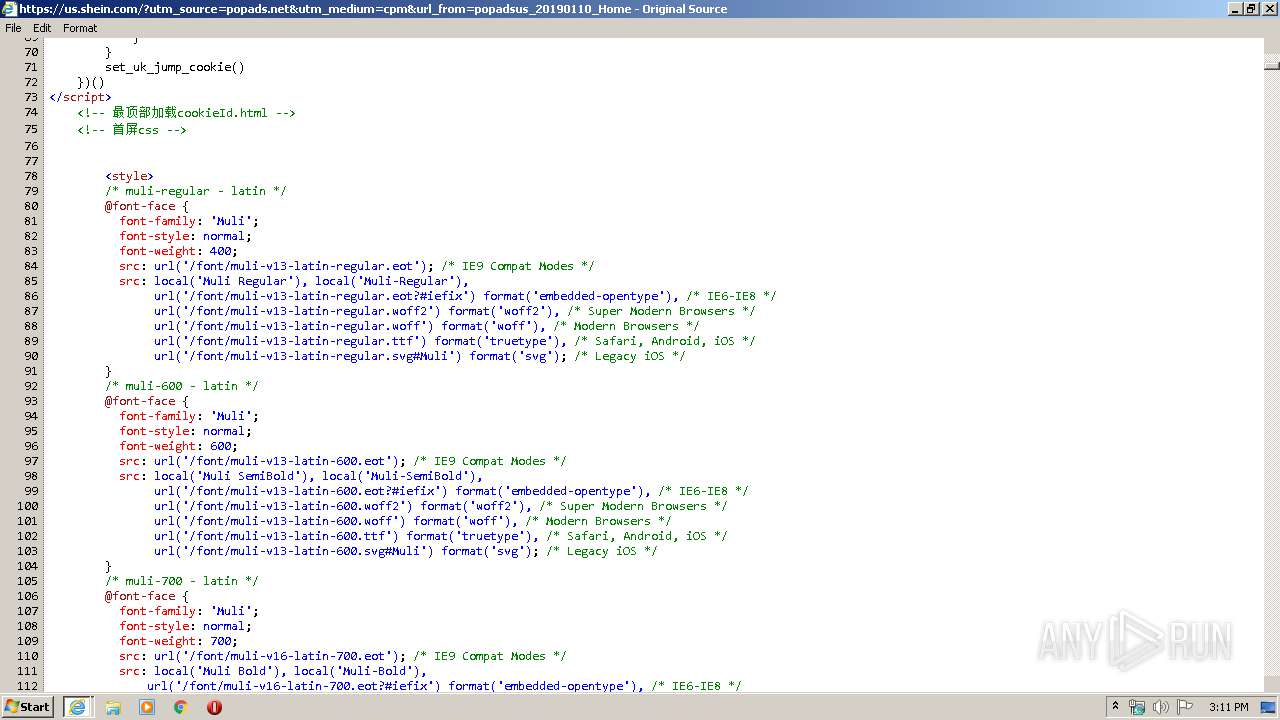This screenshot has height=720, width=1280.
Task: Open Windows Explorer folder from taskbar
Action: pos(113,707)
